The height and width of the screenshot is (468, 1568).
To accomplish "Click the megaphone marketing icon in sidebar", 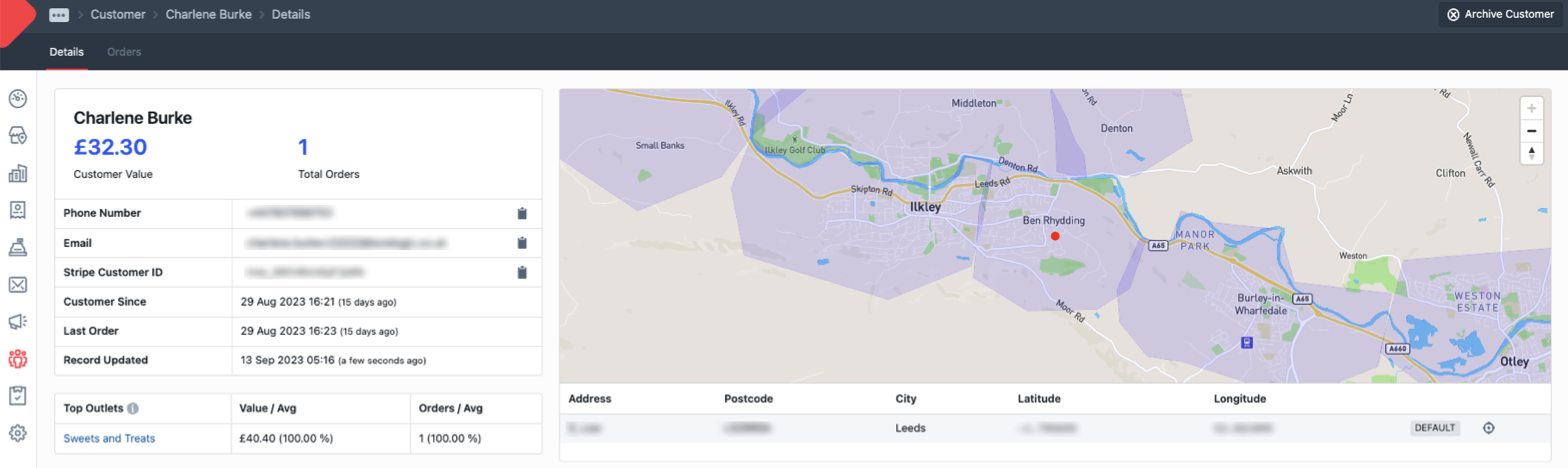I will pyautogui.click(x=18, y=321).
